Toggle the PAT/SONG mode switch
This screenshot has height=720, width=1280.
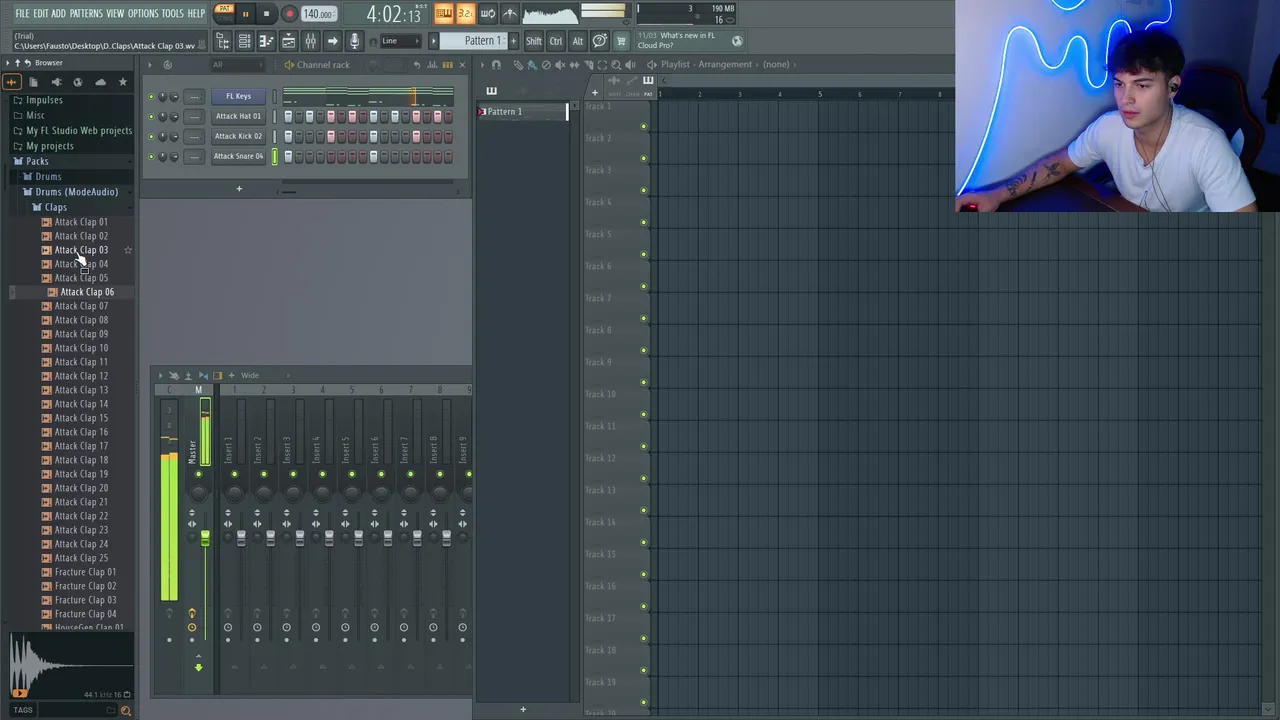click(x=224, y=13)
